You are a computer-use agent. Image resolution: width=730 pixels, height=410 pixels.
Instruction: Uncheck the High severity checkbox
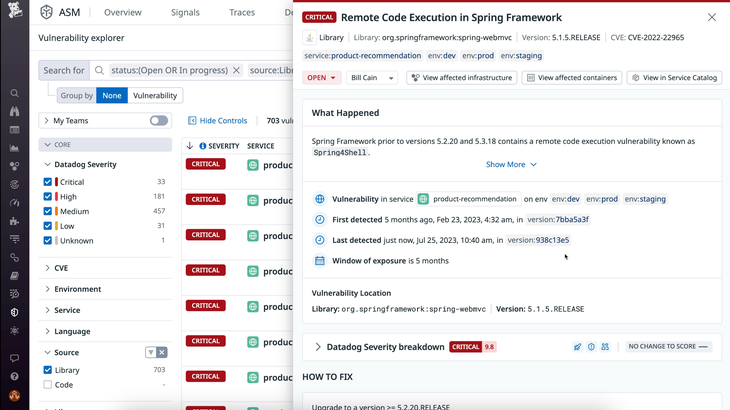click(x=47, y=196)
